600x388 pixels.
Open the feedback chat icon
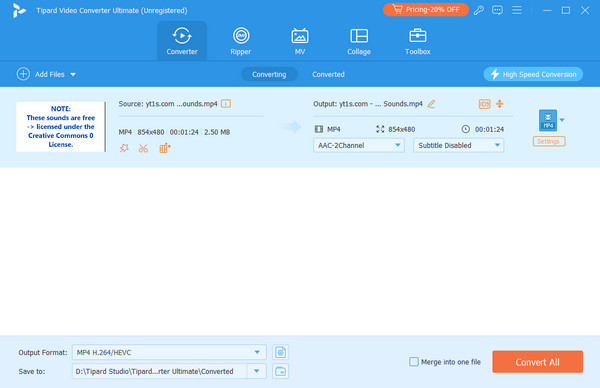[497, 10]
